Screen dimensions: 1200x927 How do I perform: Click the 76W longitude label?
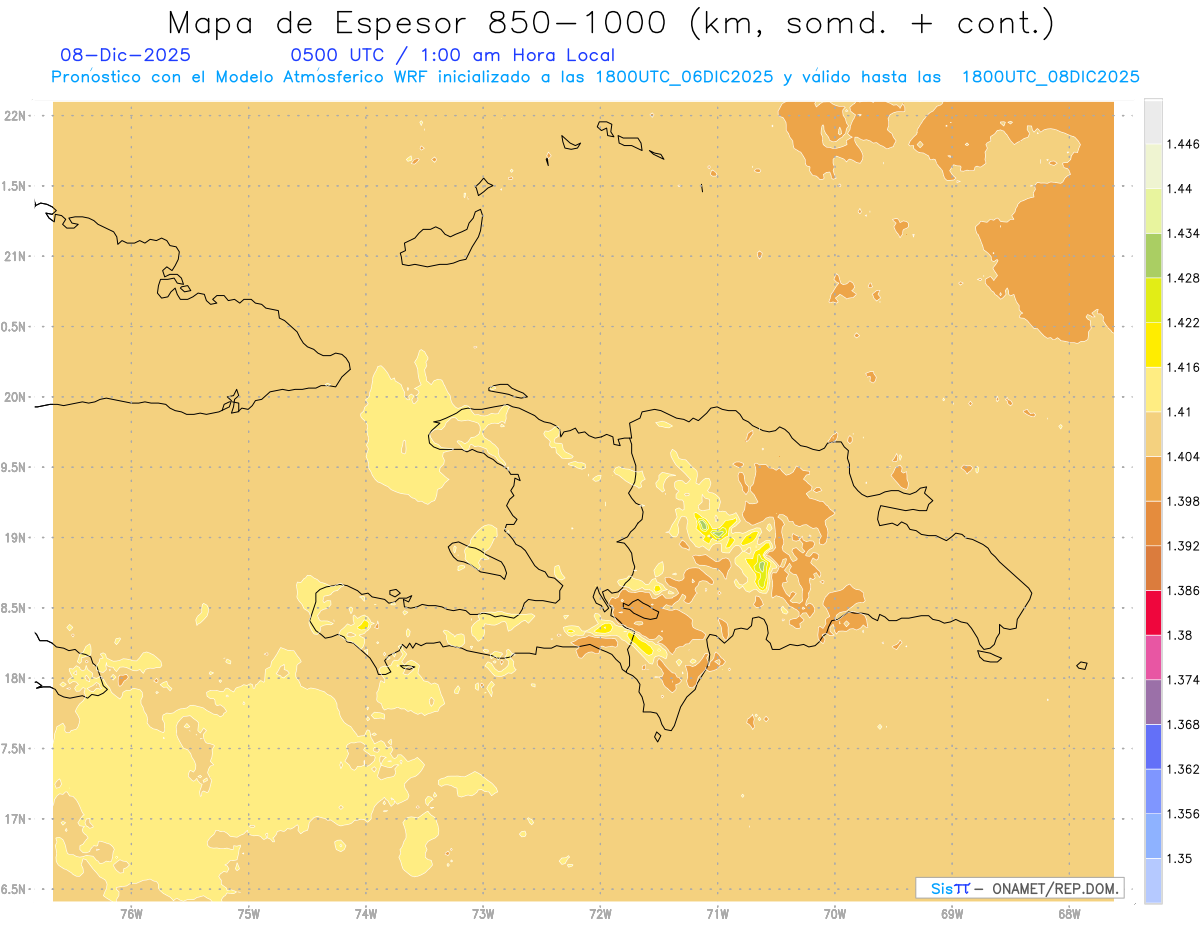[x=131, y=913]
